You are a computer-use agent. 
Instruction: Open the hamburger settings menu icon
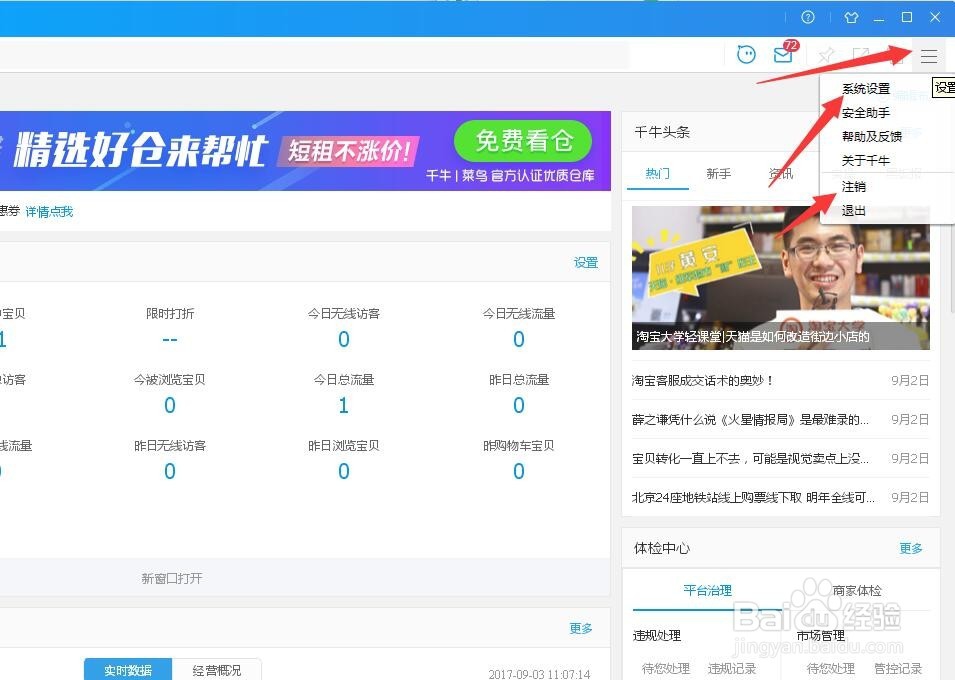tap(929, 56)
